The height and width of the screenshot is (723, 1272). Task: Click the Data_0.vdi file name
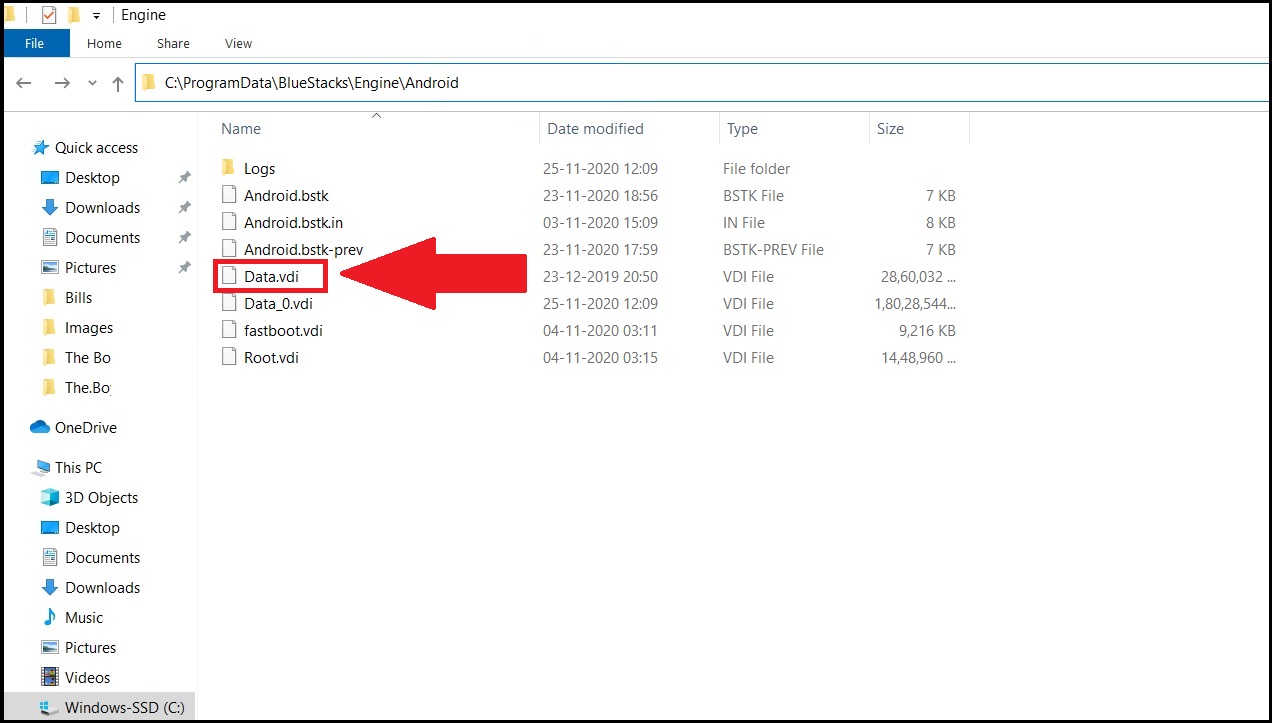pyautogui.click(x=278, y=303)
